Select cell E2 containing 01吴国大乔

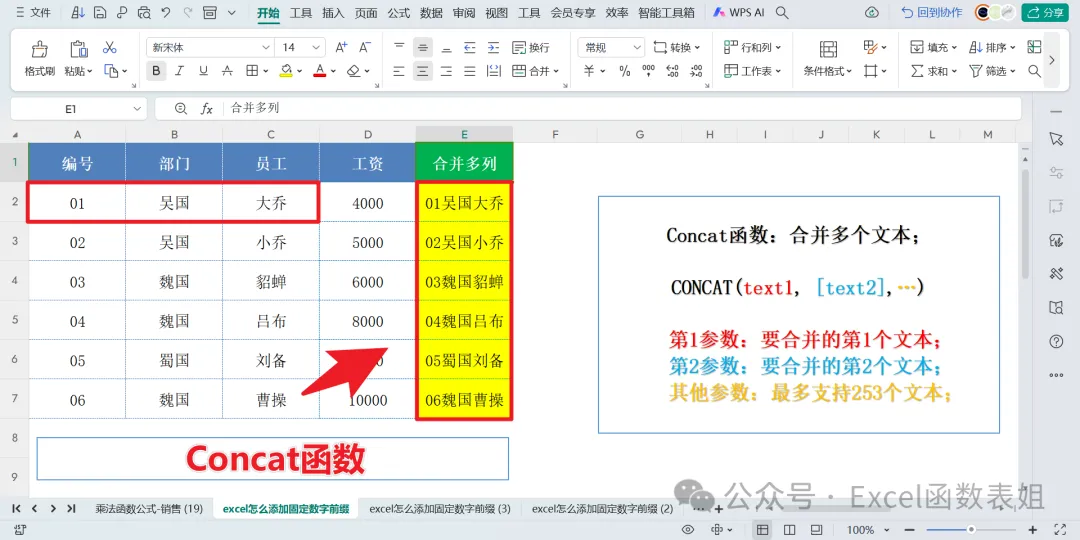pyautogui.click(x=465, y=203)
